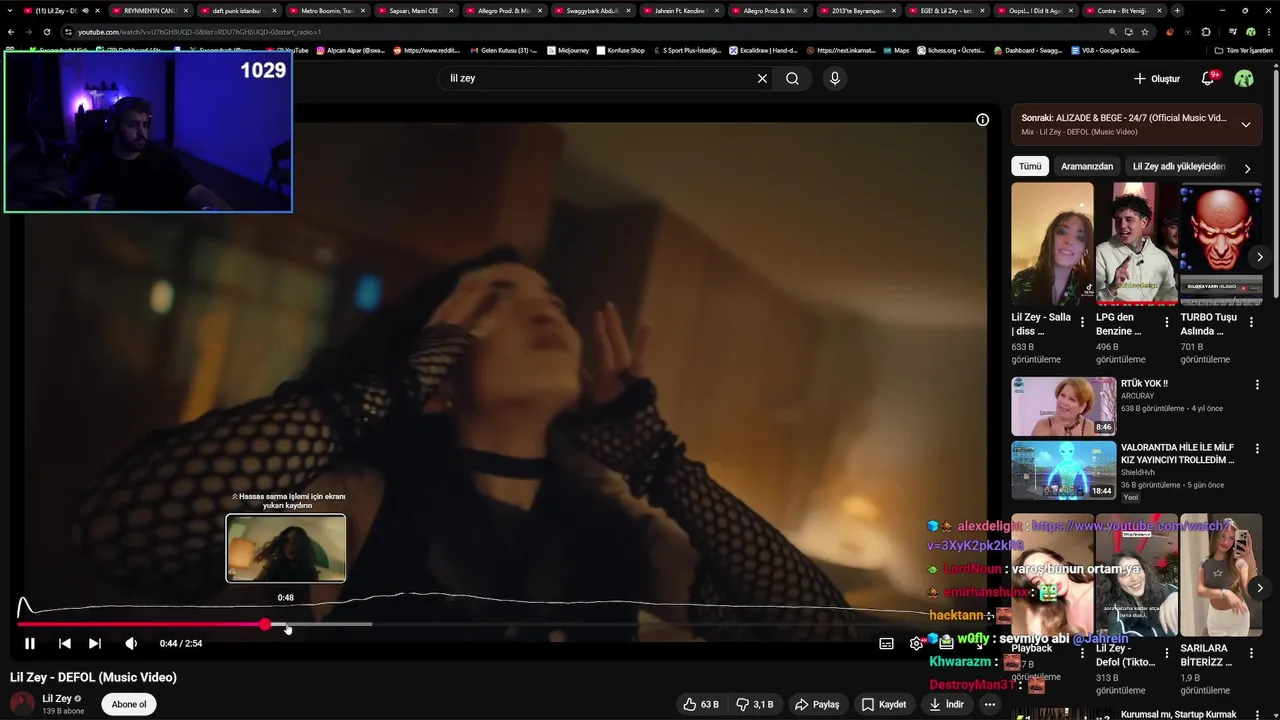Go to the previous video
This screenshot has width=1280, height=720.
[x=64, y=643]
